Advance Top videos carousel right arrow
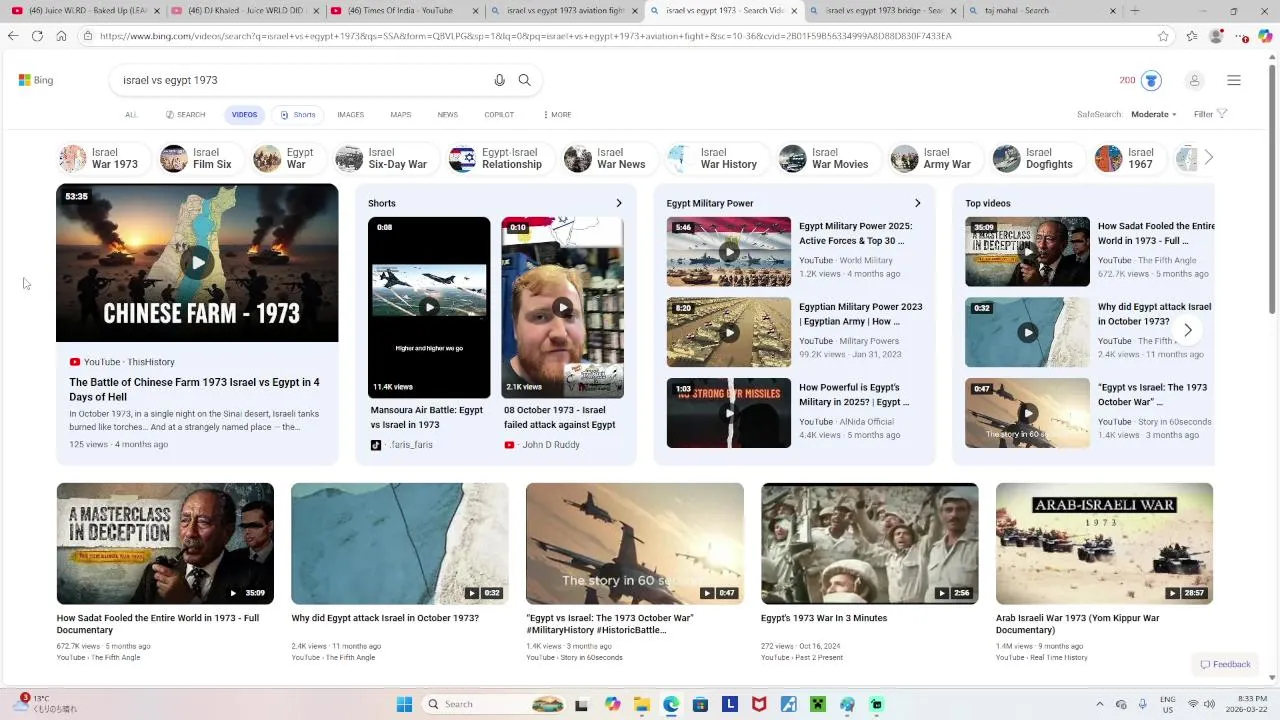The image size is (1280, 720). (x=1188, y=330)
